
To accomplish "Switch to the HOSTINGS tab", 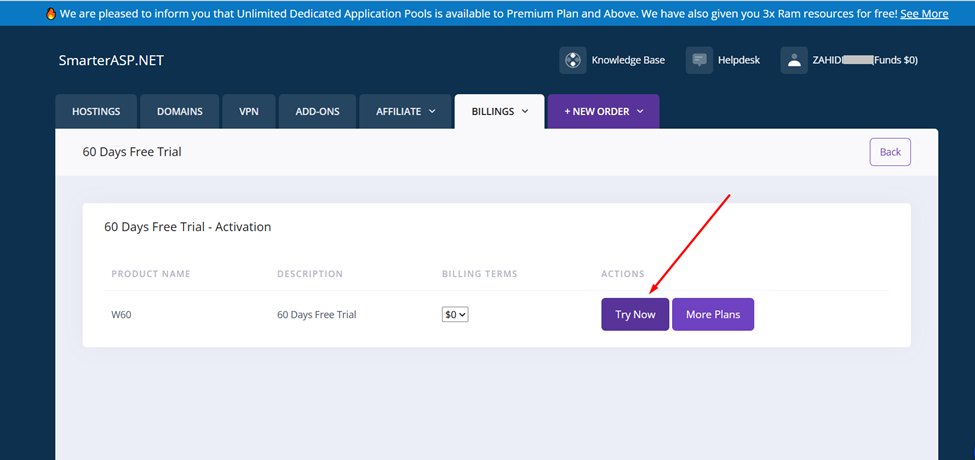I will coord(96,112).
